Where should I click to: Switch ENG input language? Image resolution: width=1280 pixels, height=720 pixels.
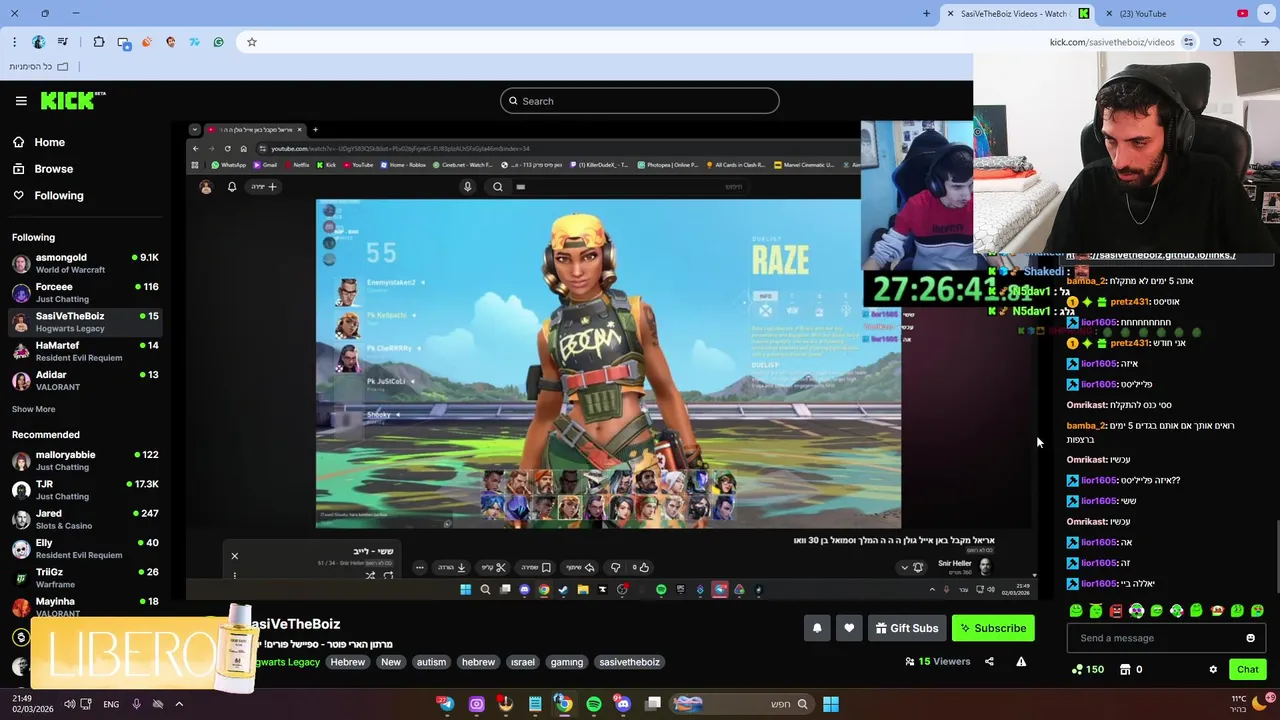click(x=111, y=704)
